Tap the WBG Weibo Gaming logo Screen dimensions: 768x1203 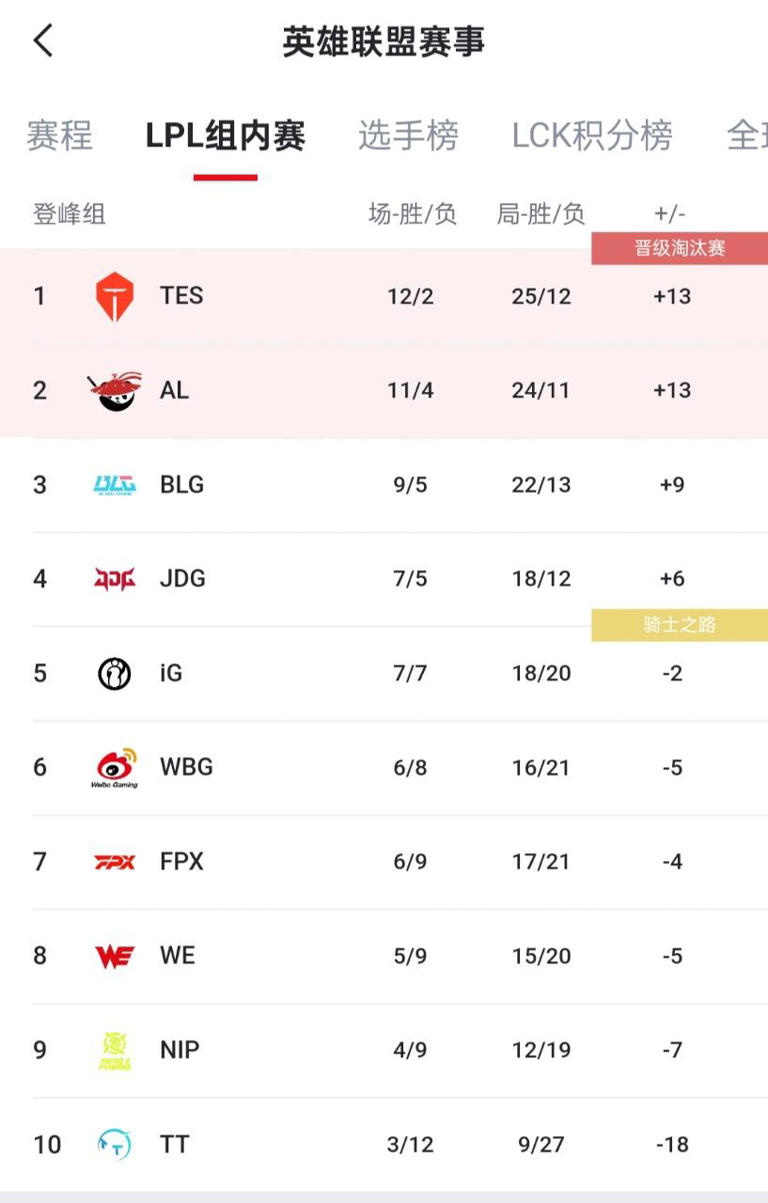114,768
